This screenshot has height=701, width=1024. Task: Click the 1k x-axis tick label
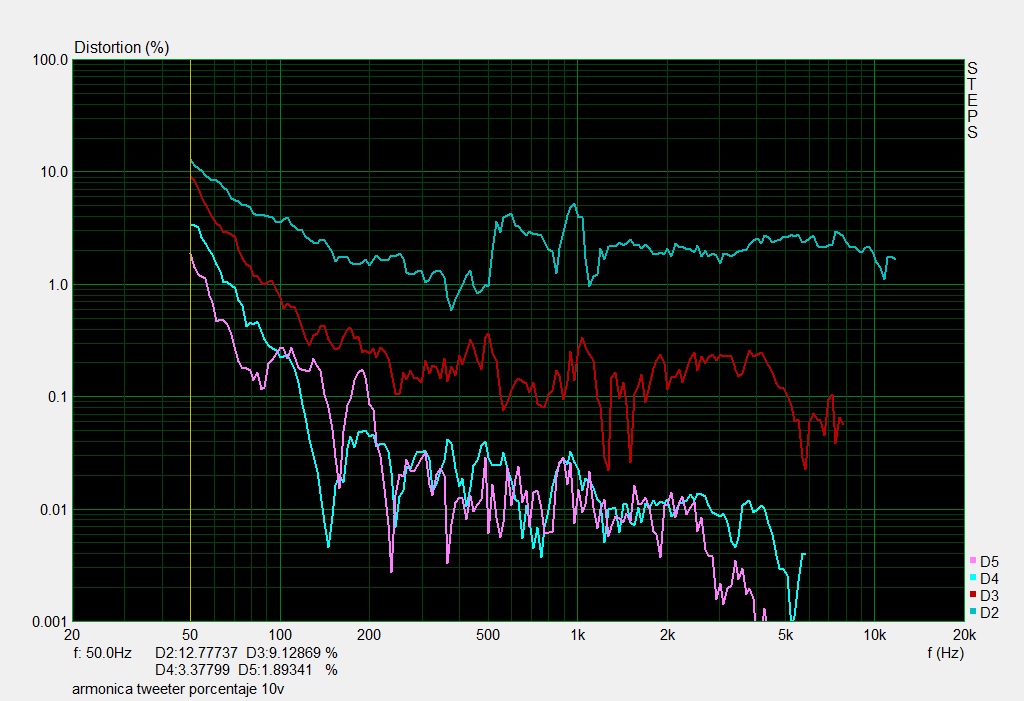577,635
